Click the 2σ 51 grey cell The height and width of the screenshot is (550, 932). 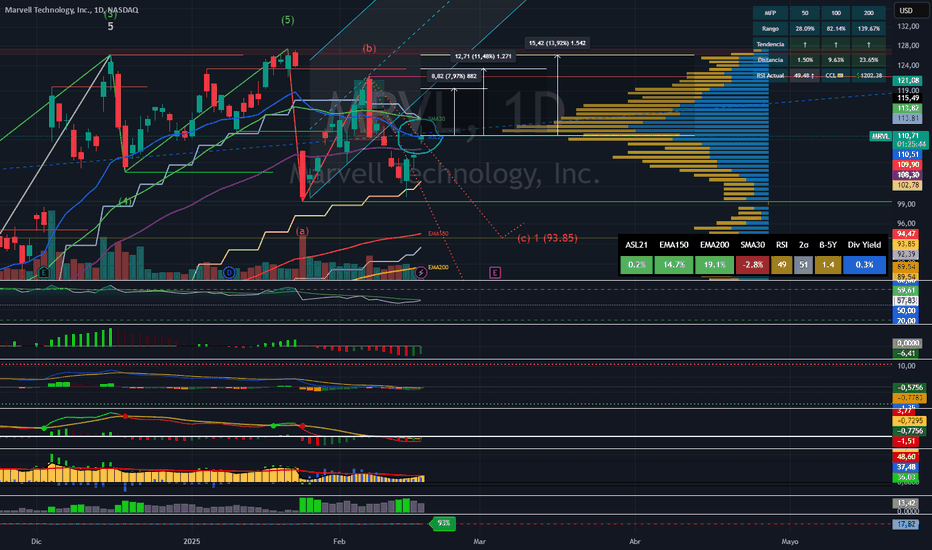[x=804, y=265]
